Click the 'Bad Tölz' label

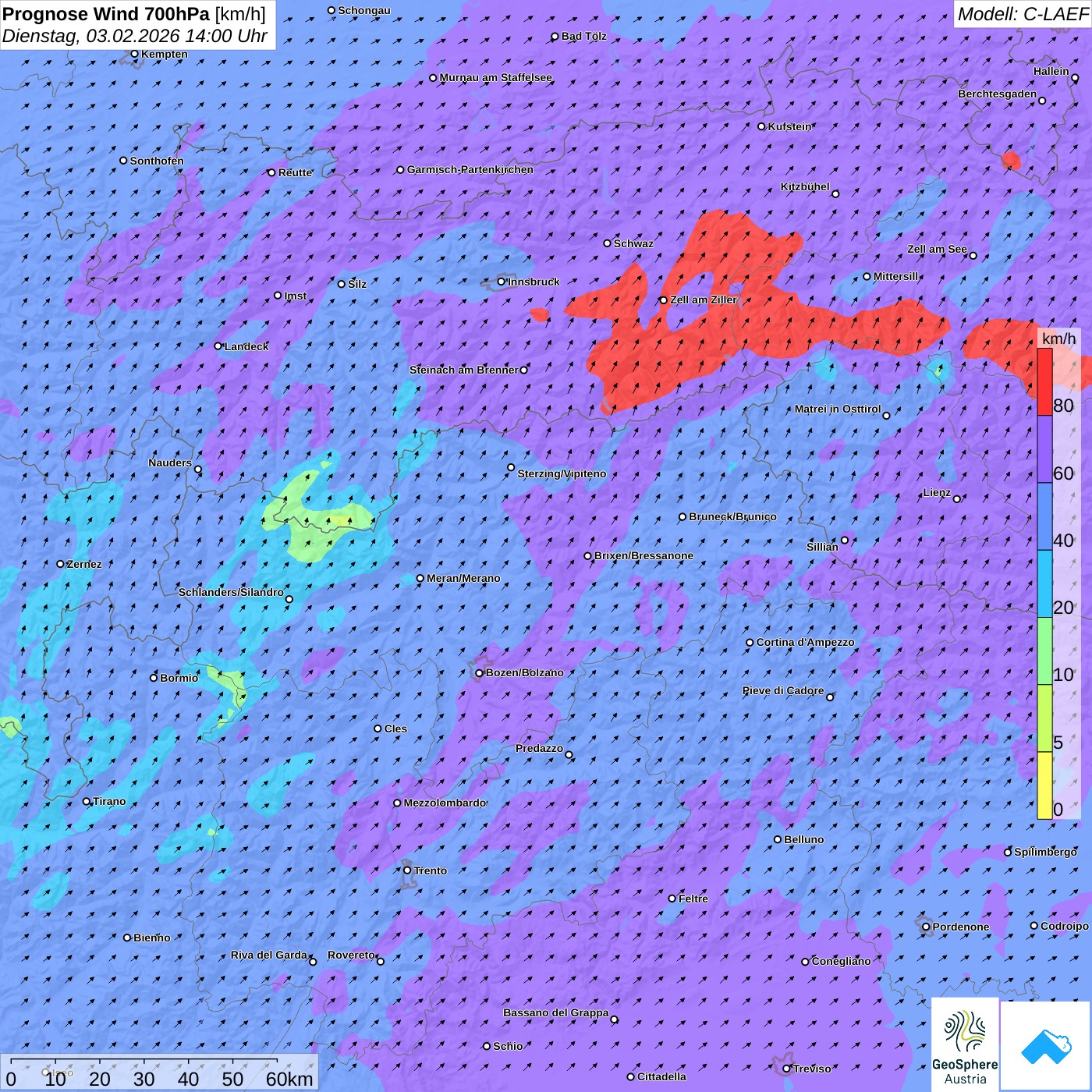pos(584,36)
